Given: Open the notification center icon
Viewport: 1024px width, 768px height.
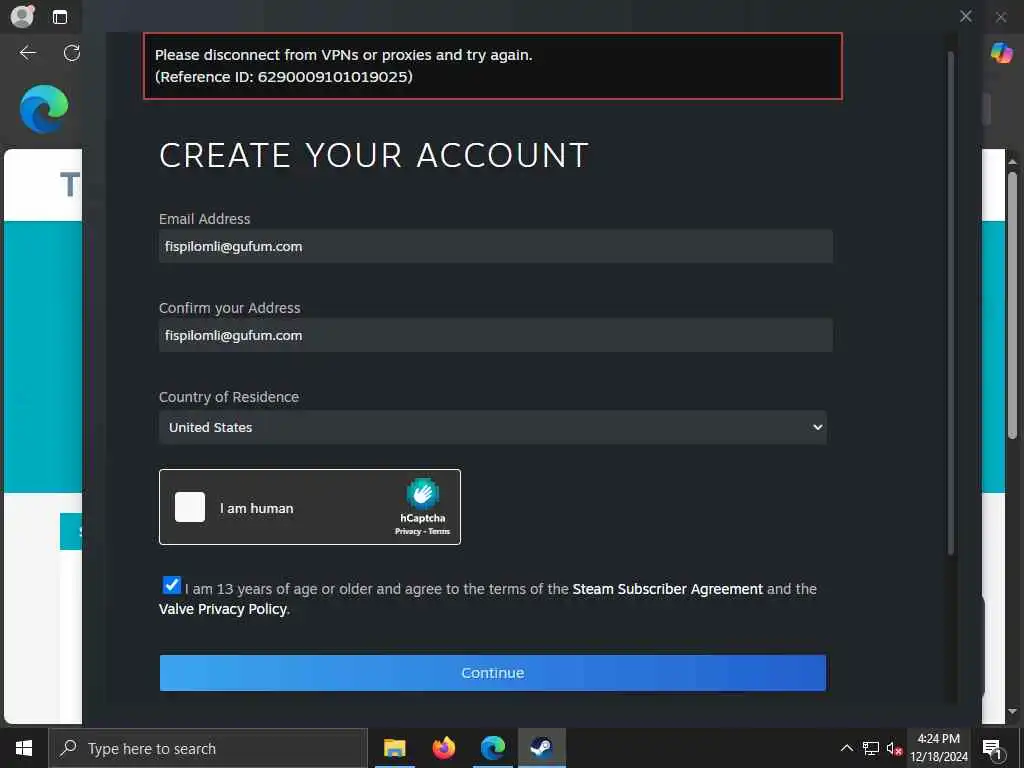Looking at the screenshot, I should point(992,748).
